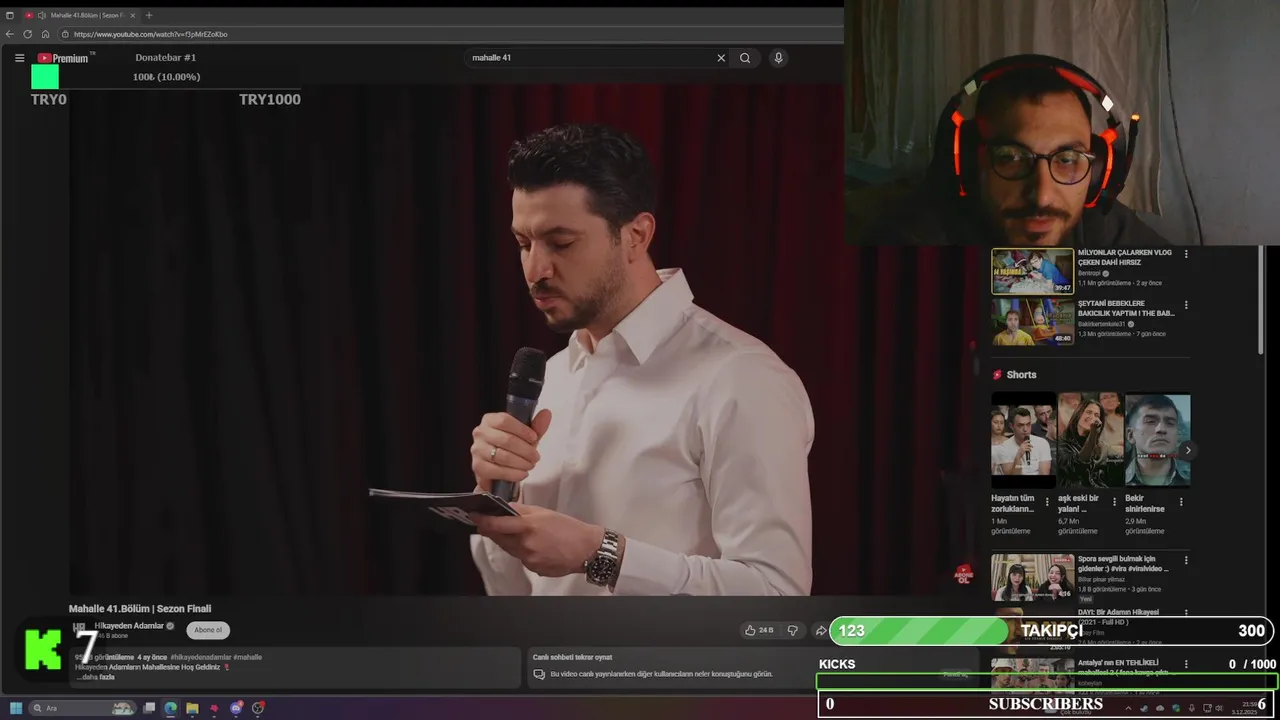Dislike the video with the thumbs-down button
This screenshot has width=1280, height=720.
coord(793,630)
